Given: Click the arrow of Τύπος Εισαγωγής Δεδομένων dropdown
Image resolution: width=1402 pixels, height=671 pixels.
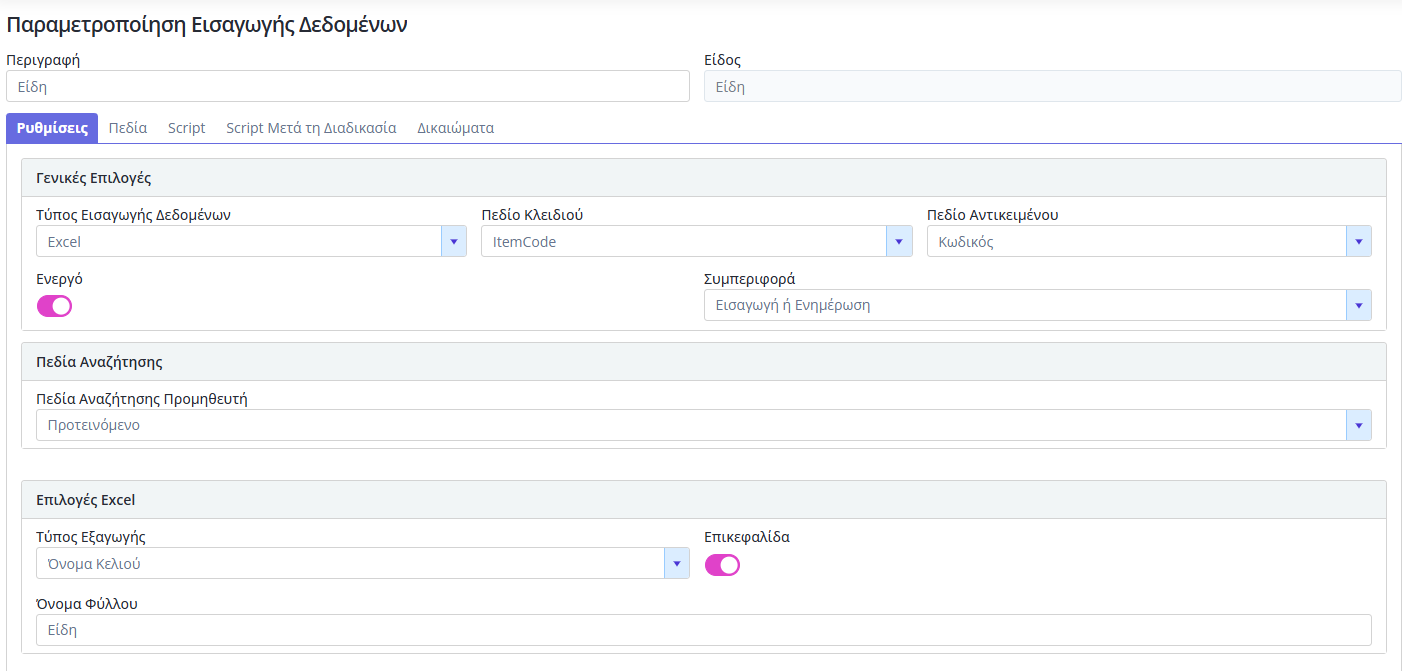Looking at the screenshot, I should click(x=453, y=242).
